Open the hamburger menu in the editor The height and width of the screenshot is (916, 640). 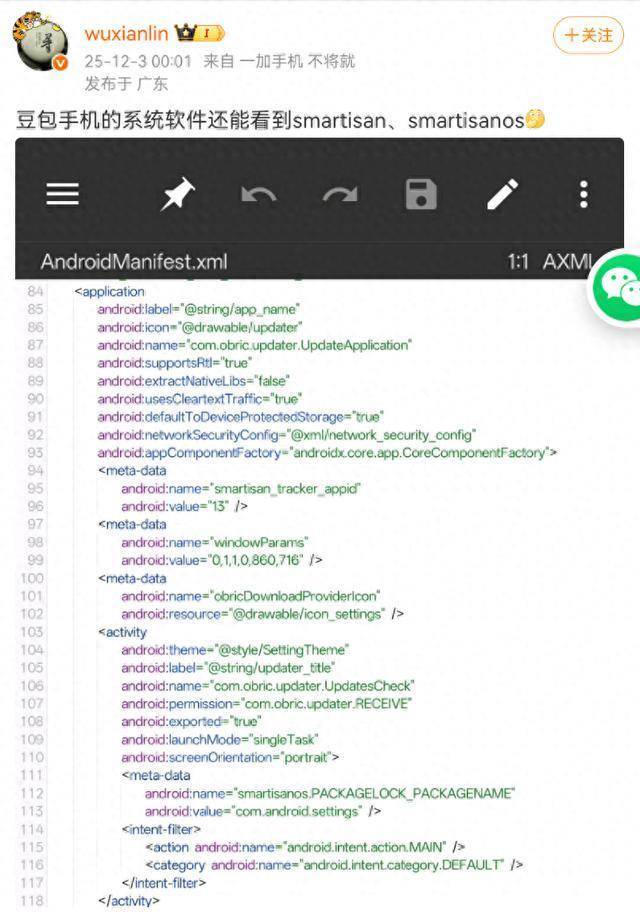click(x=63, y=194)
